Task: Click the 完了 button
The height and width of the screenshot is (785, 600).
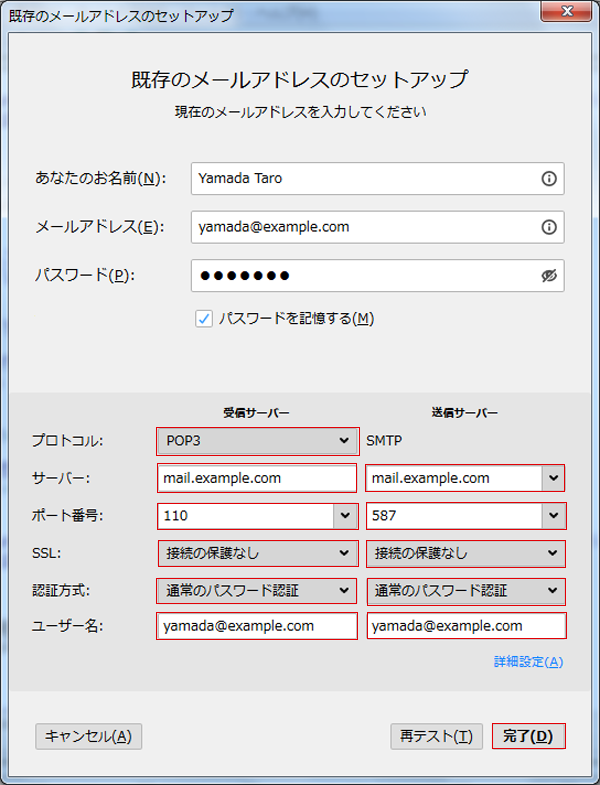Action: click(x=528, y=736)
